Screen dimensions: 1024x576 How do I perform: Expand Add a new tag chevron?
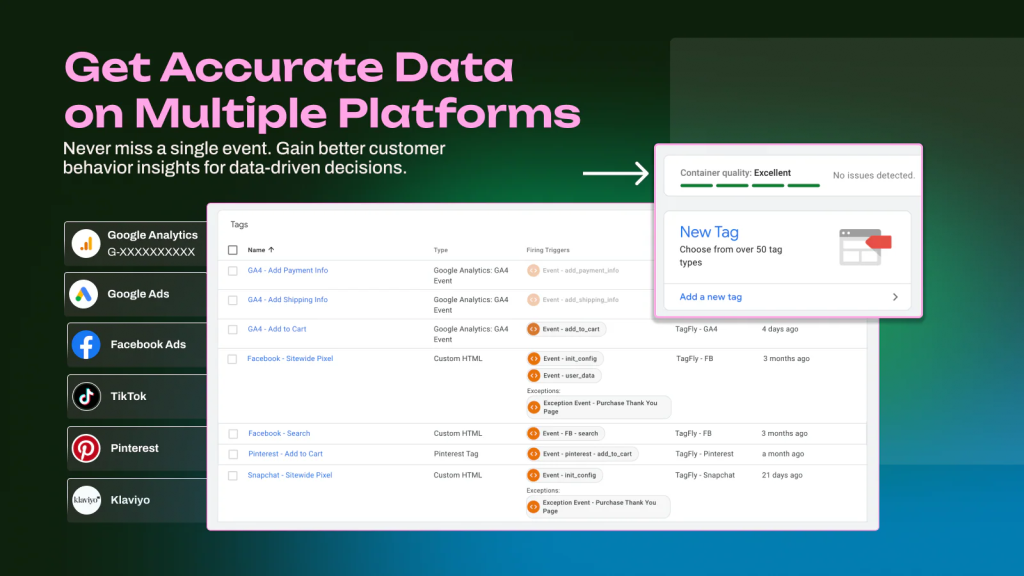click(x=895, y=297)
